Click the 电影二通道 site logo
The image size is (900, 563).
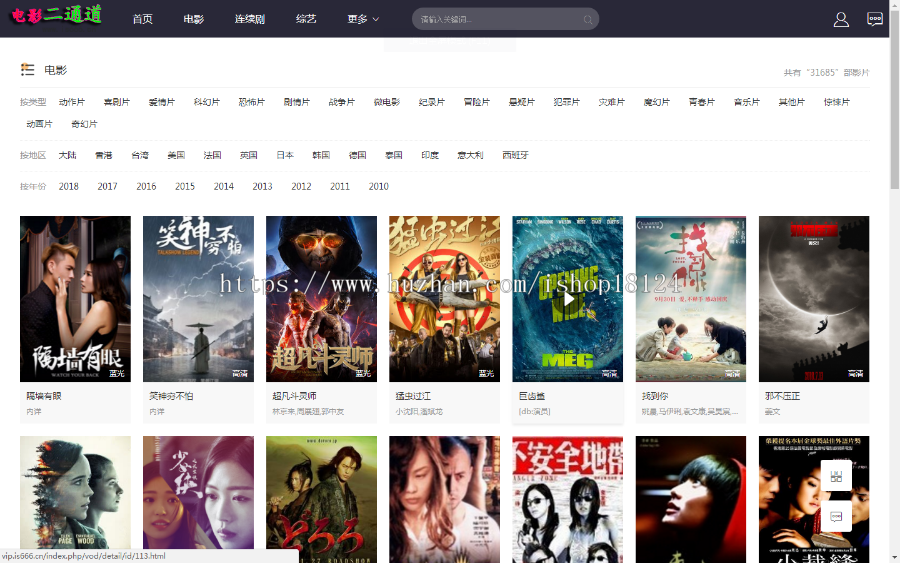[x=56, y=14]
